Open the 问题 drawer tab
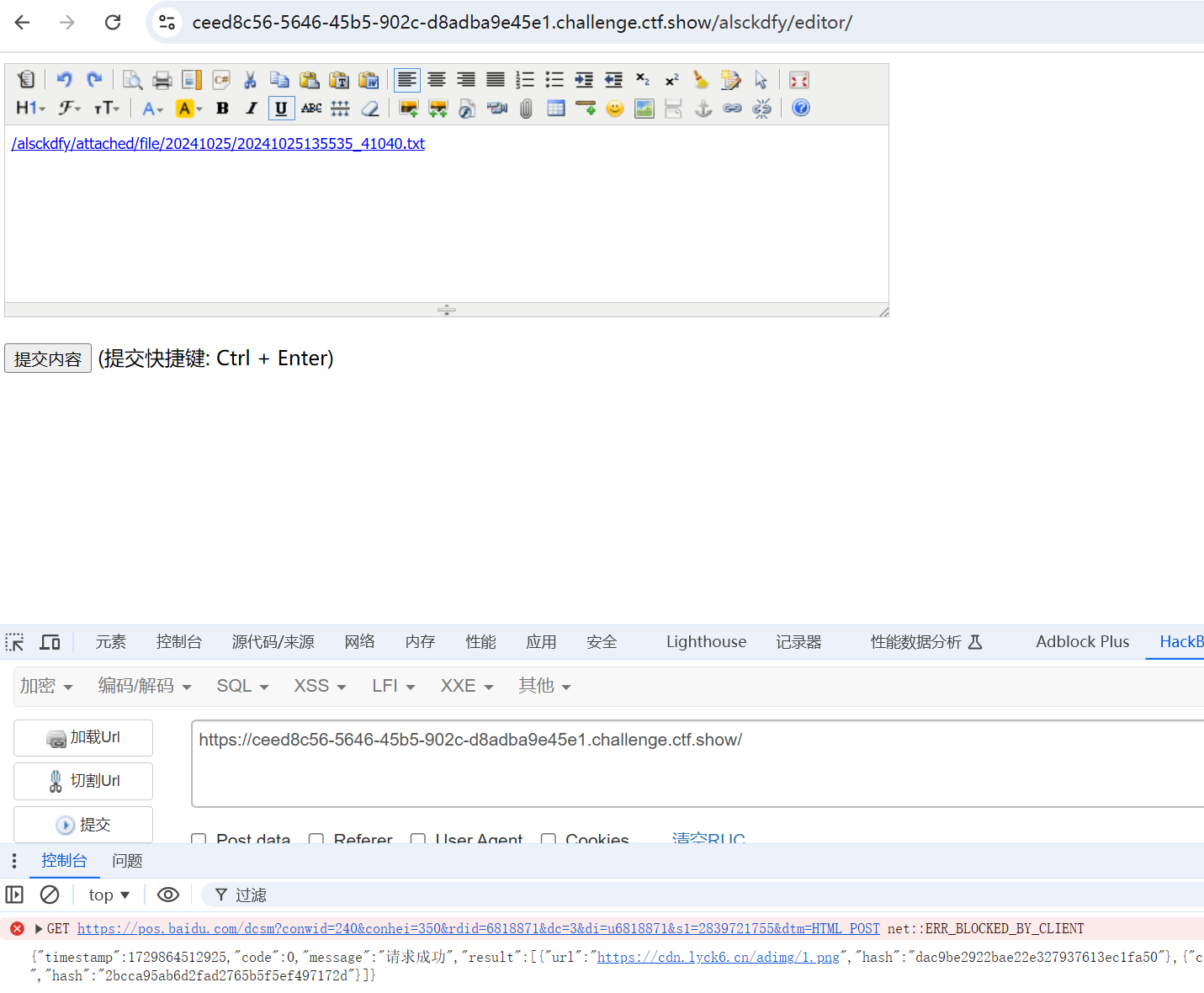 coord(127,861)
